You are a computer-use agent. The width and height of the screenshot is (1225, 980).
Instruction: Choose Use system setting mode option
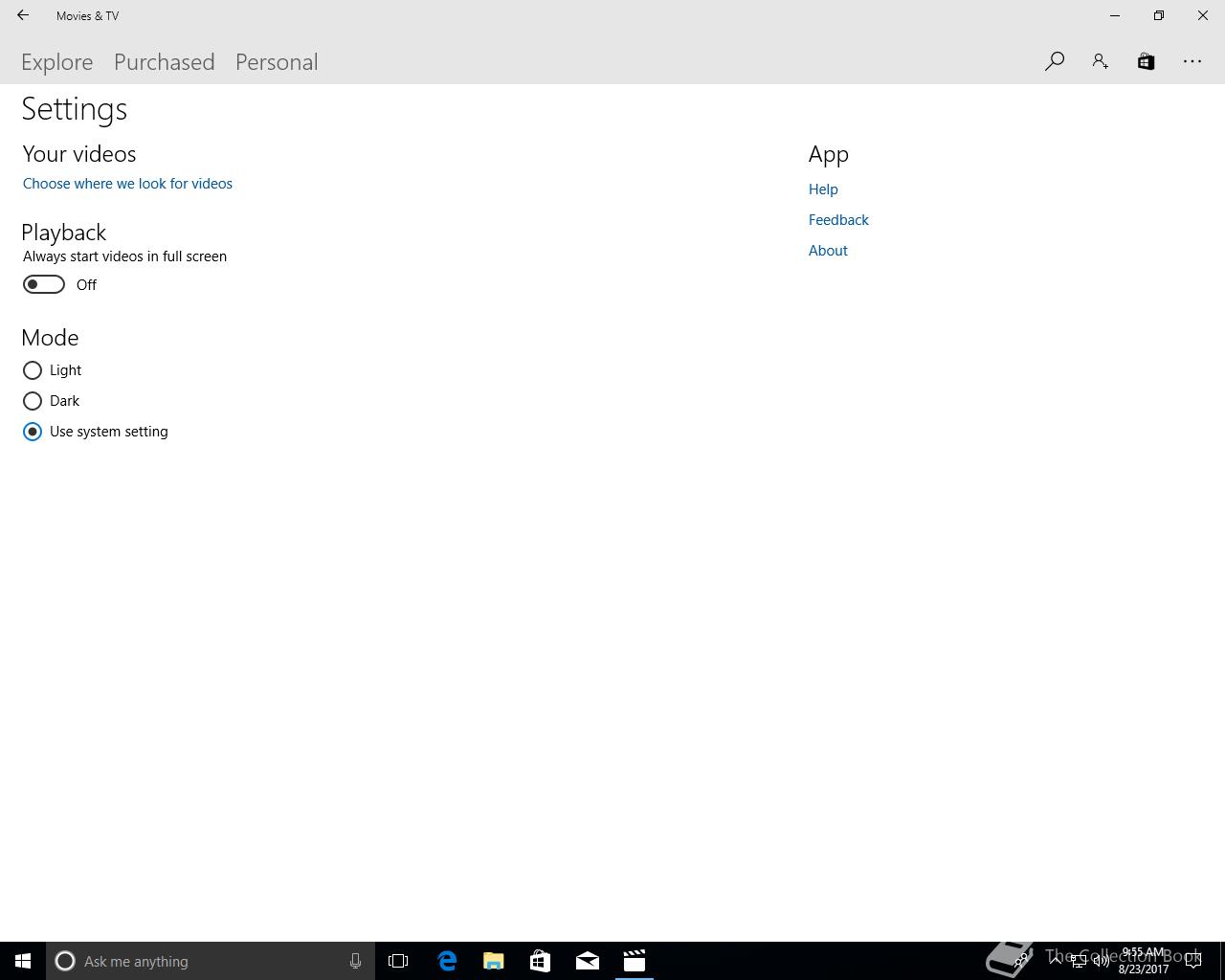click(33, 432)
